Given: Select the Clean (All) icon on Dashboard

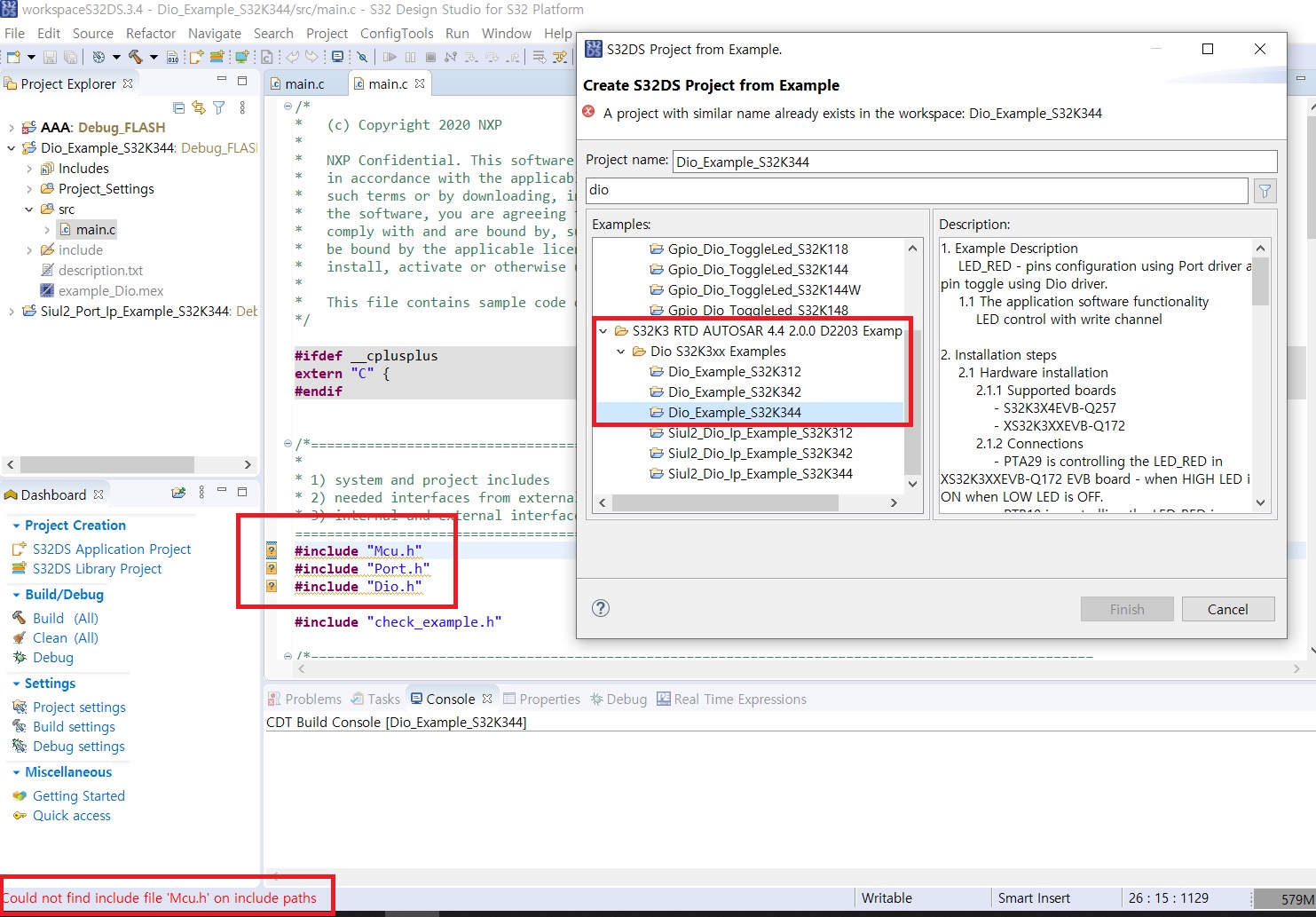Looking at the screenshot, I should [x=20, y=637].
